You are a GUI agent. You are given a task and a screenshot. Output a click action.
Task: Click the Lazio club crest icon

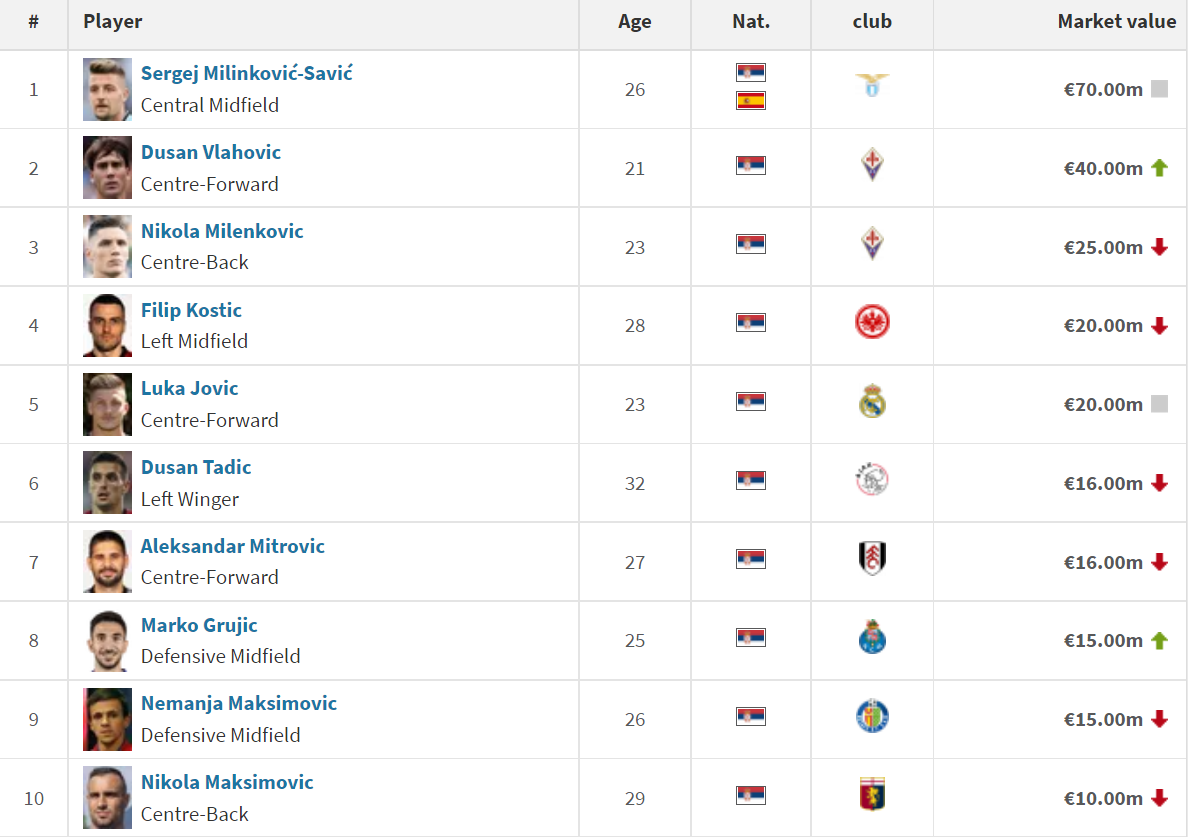click(872, 86)
